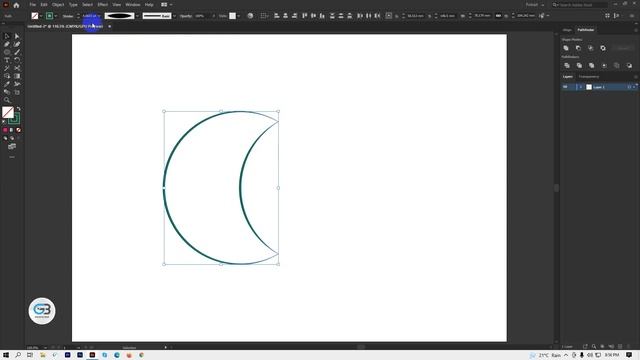
Task: Click Crop in Pathfinders row
Action: pyautogui.click(x=604, y=65)
